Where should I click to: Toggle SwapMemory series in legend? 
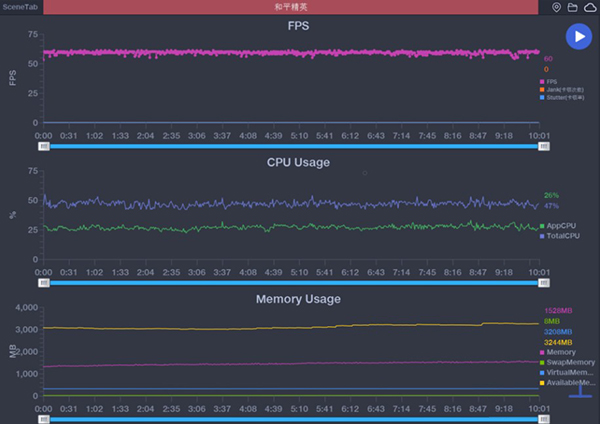(x=565, y=362)
